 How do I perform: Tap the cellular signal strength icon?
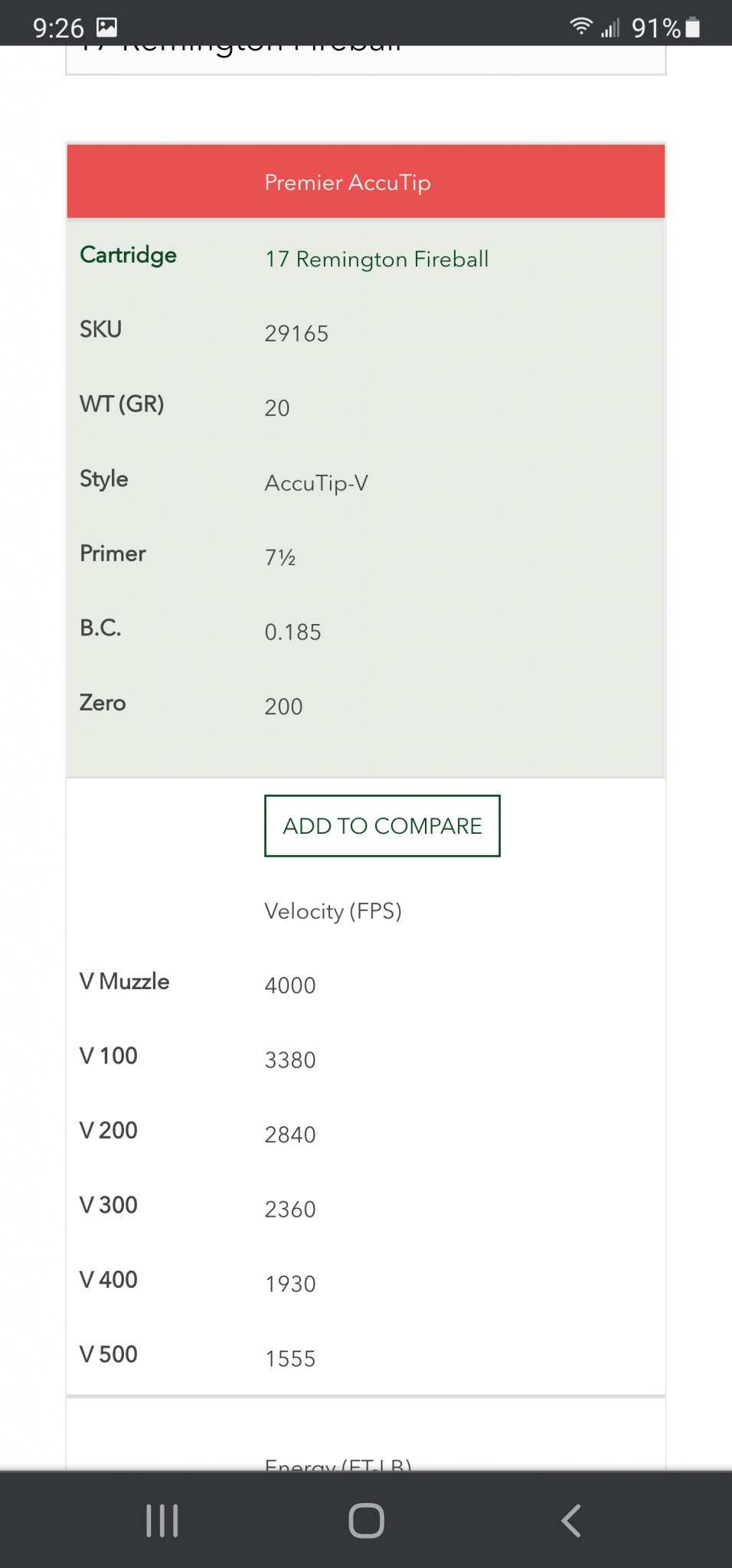(610, 28)
